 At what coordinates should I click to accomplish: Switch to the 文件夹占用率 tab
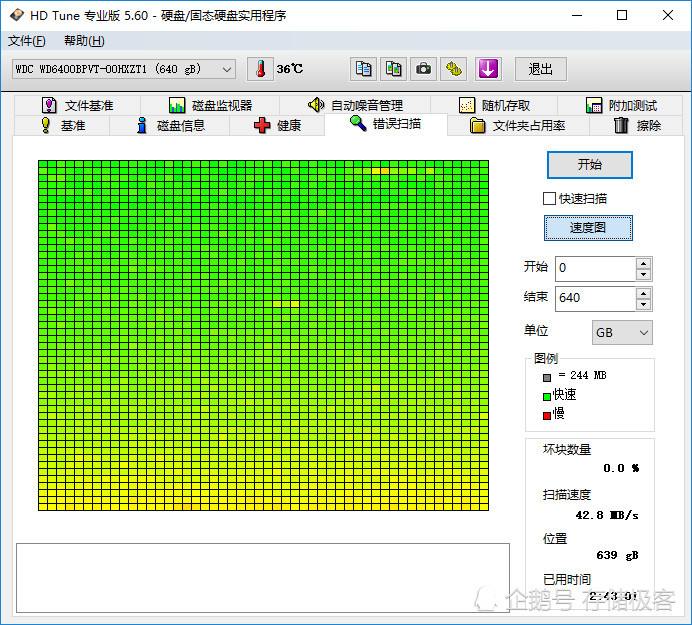pos(518,126)
